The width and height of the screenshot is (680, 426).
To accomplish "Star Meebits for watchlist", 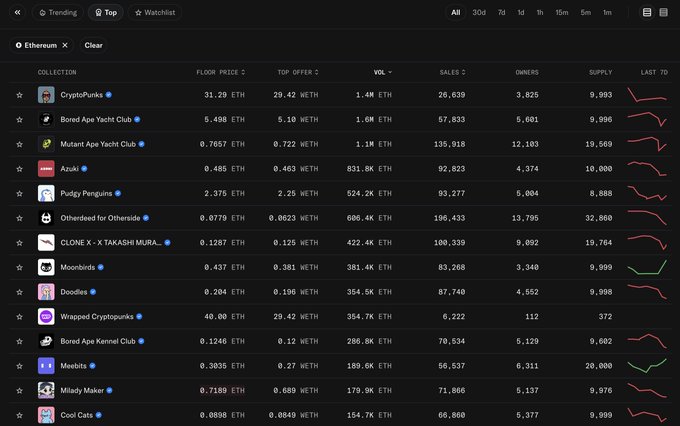I will (x=20, y=366).
